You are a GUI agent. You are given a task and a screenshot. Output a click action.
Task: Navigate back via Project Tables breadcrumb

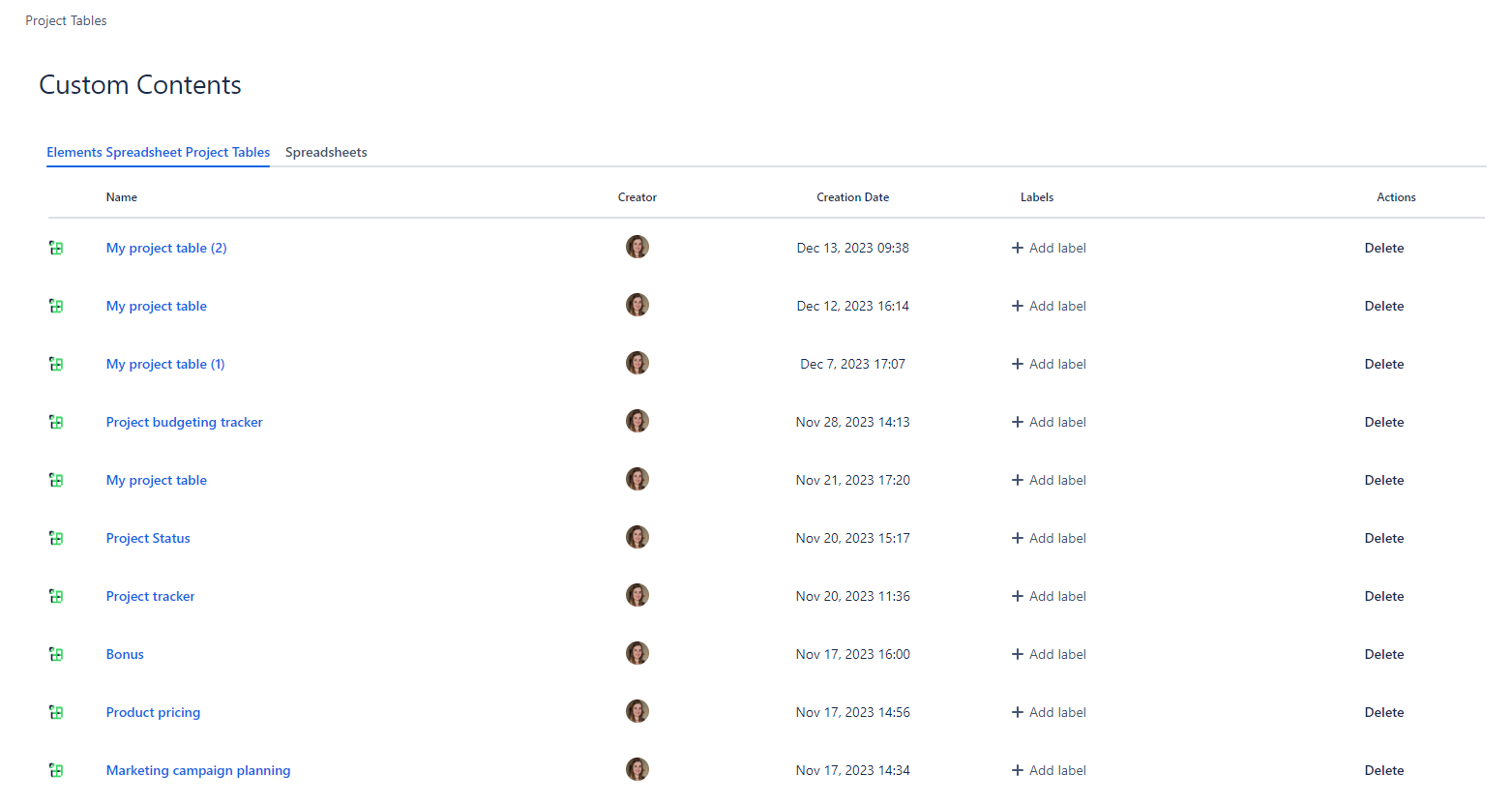[66, 19]
